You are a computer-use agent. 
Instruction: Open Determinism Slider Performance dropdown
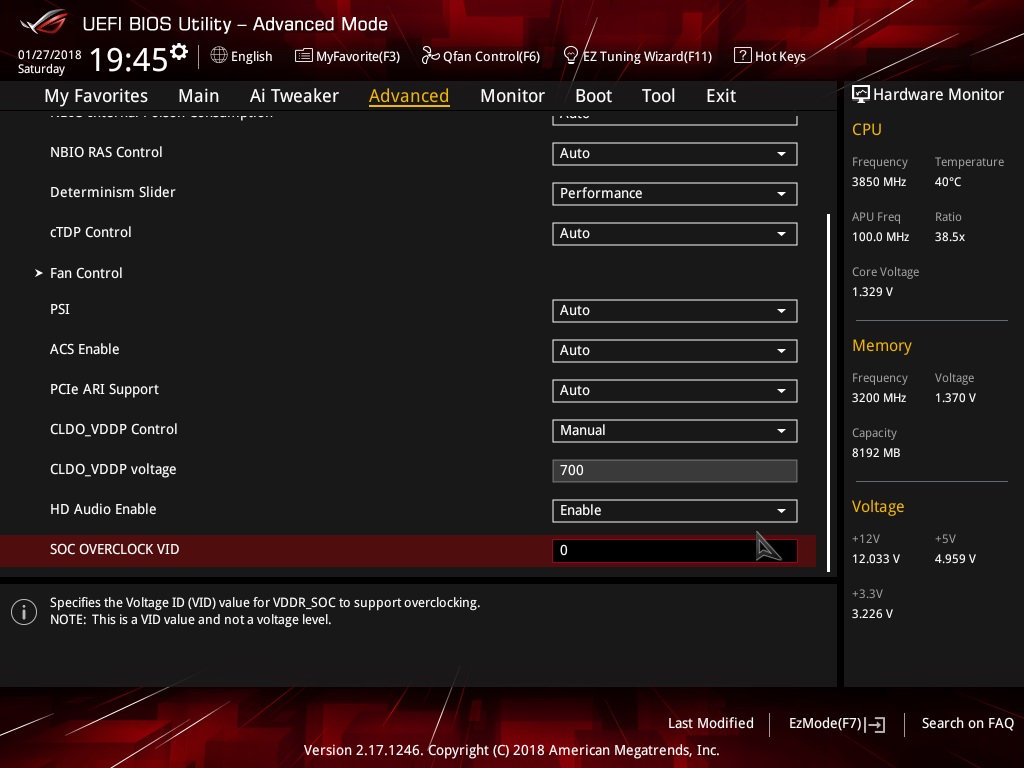[675, 193]
